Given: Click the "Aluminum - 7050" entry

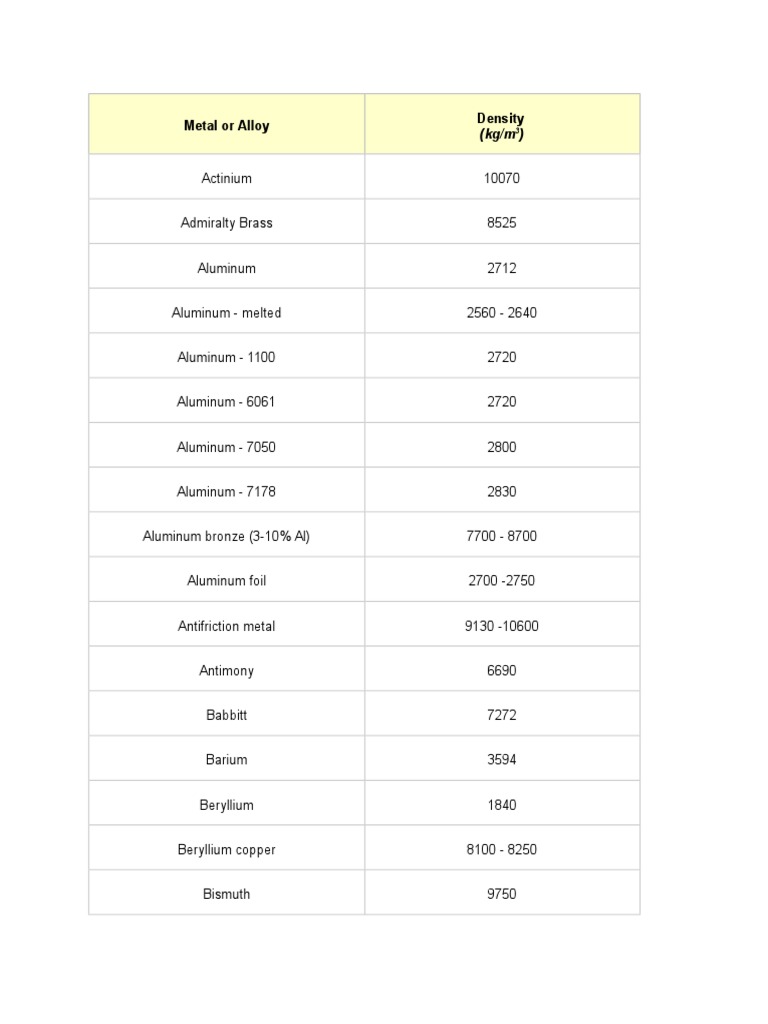Looking at the screenshot, I should (226, 447).
